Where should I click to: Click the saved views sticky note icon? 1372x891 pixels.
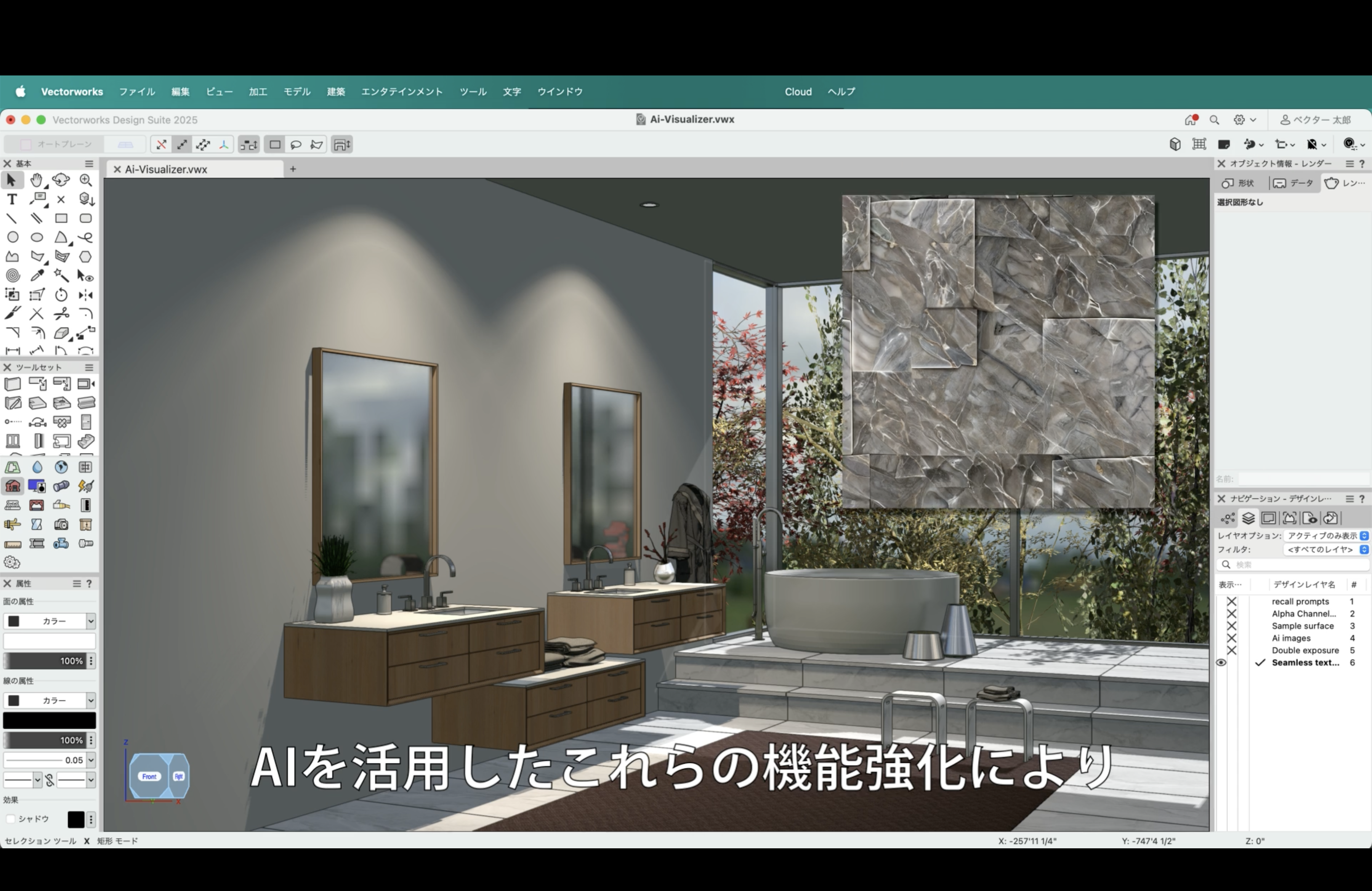coord(1224,144)
